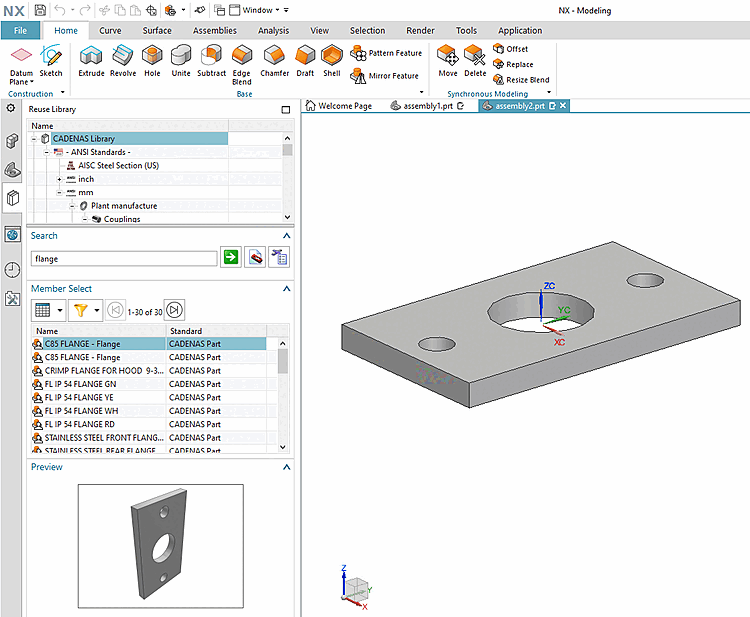
Task: Switch to the Surface ribbon tab
Action: coord(157,31)
